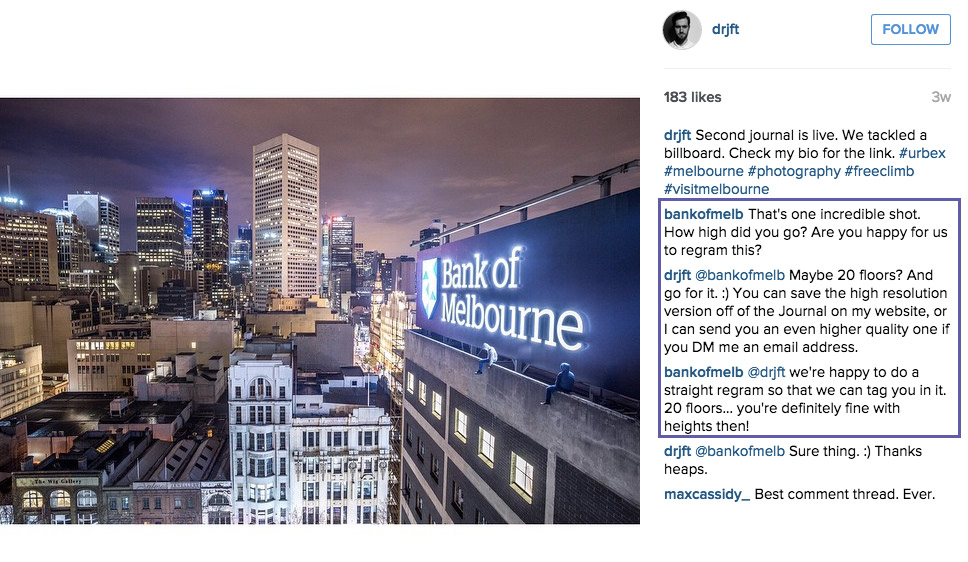Click the Bank of Melbourne billboard photo
This screenshot has height=562, width=968.
click(x=320, y=311)
